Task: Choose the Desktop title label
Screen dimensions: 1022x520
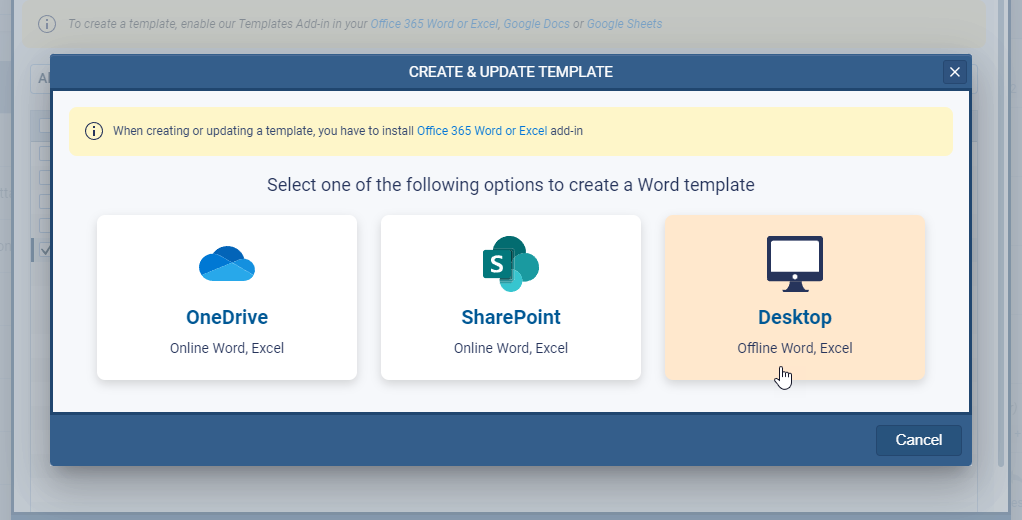Action: (x=794, y=317)
